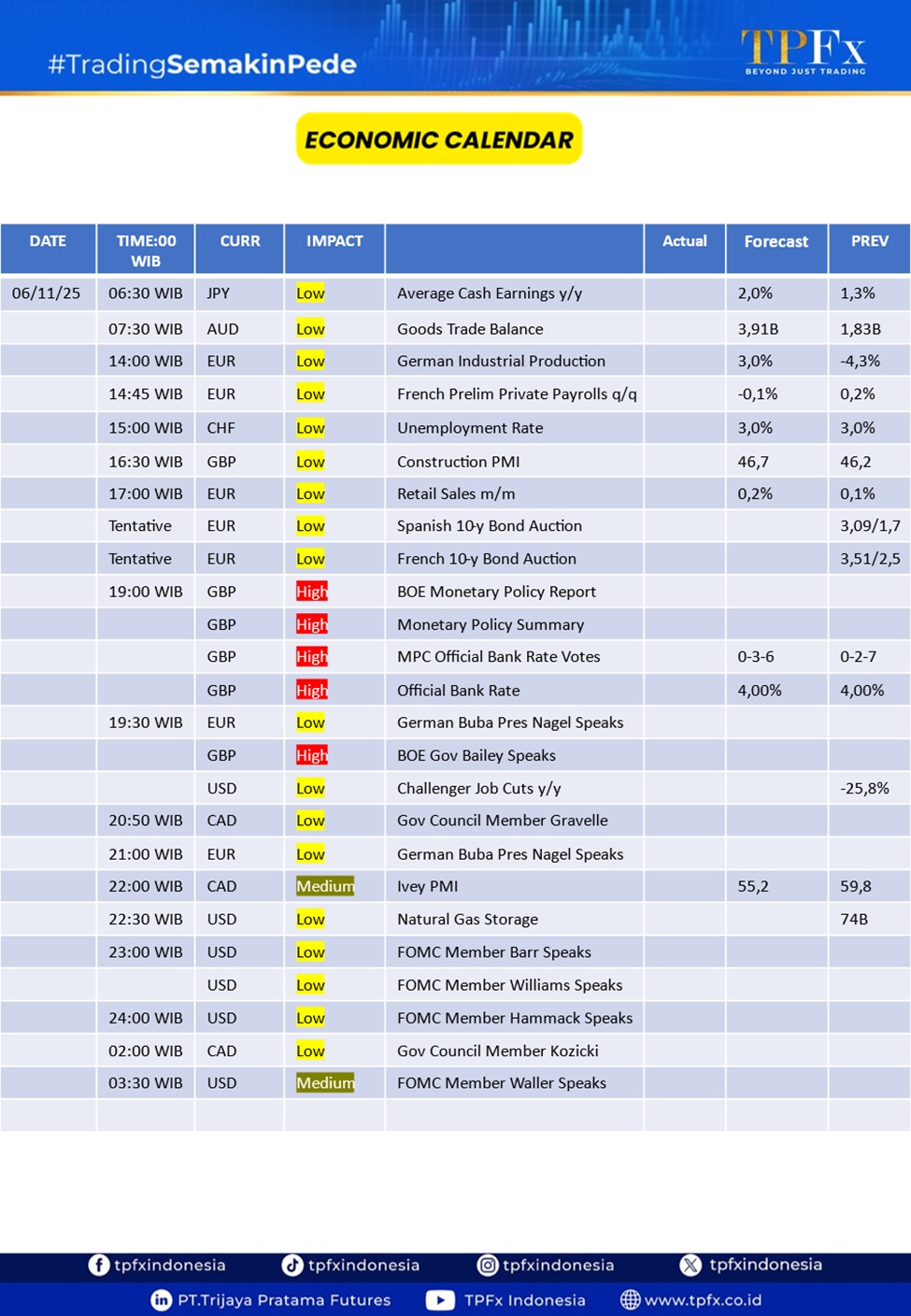Click the TPFx logo in header
Viewport: 911px width, 1316px height.
click(x=804, y=51)
